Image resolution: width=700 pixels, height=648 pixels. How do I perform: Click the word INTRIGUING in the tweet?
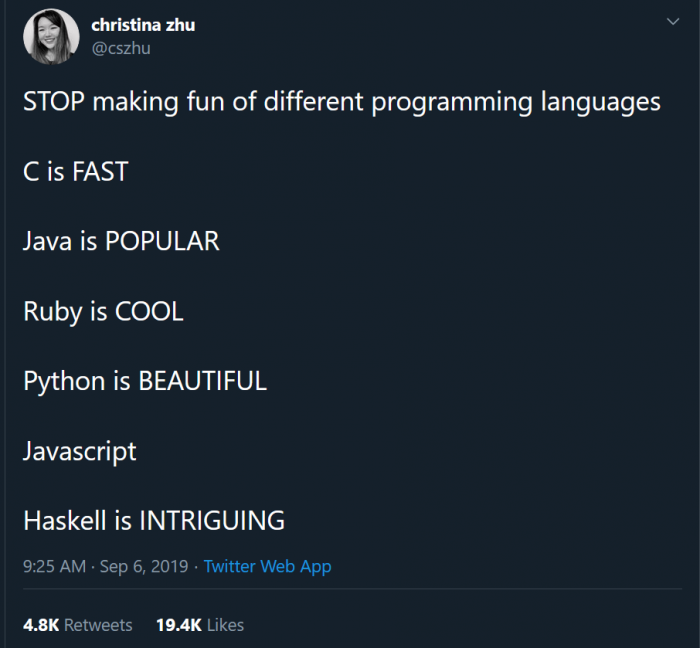[x=211, y=520]
